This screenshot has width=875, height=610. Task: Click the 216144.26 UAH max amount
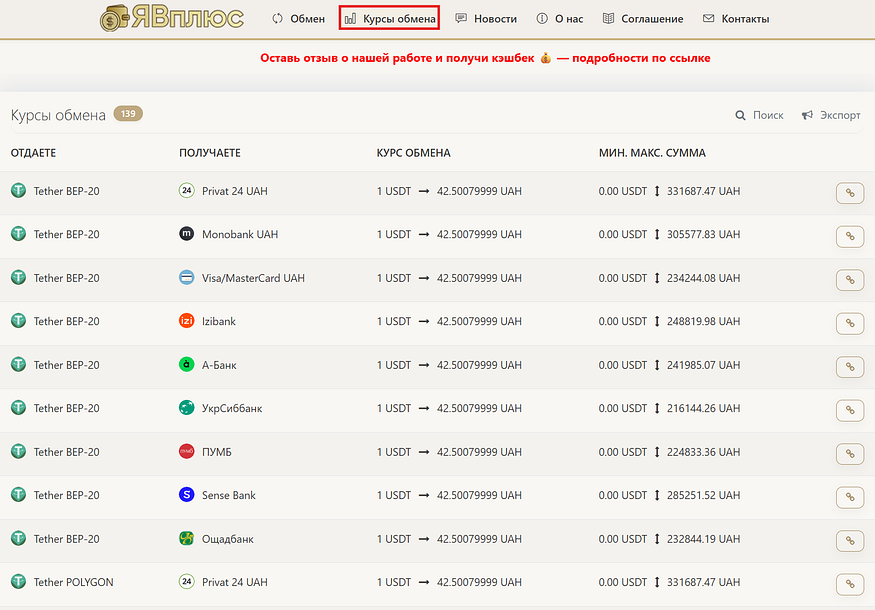704,409
